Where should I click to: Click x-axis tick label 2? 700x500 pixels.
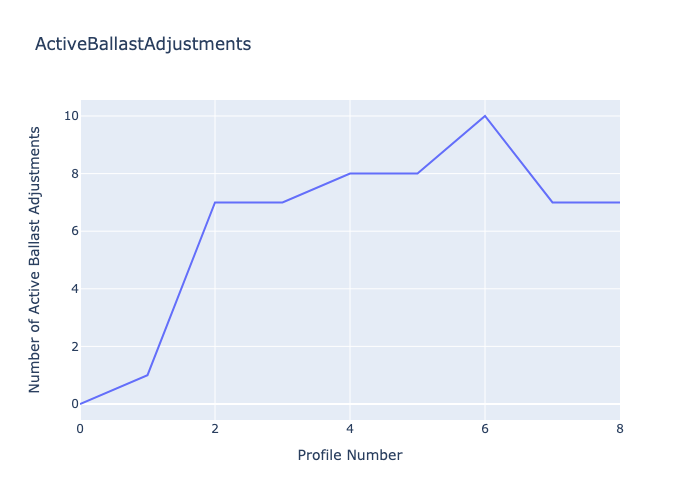pyautogui.click(x=215, y=429)
